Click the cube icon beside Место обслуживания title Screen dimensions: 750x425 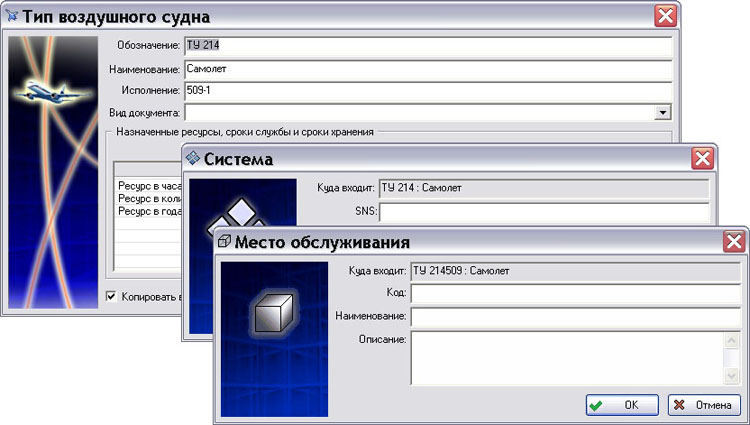pos(225,241)
